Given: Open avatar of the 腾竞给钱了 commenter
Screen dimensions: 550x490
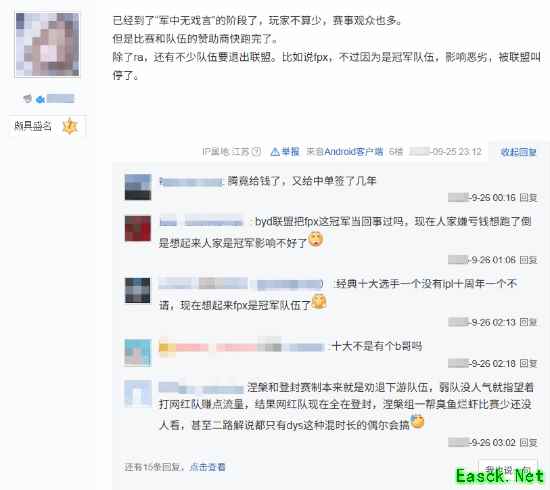Looking at the screenshot, I should tap(138, 187).
